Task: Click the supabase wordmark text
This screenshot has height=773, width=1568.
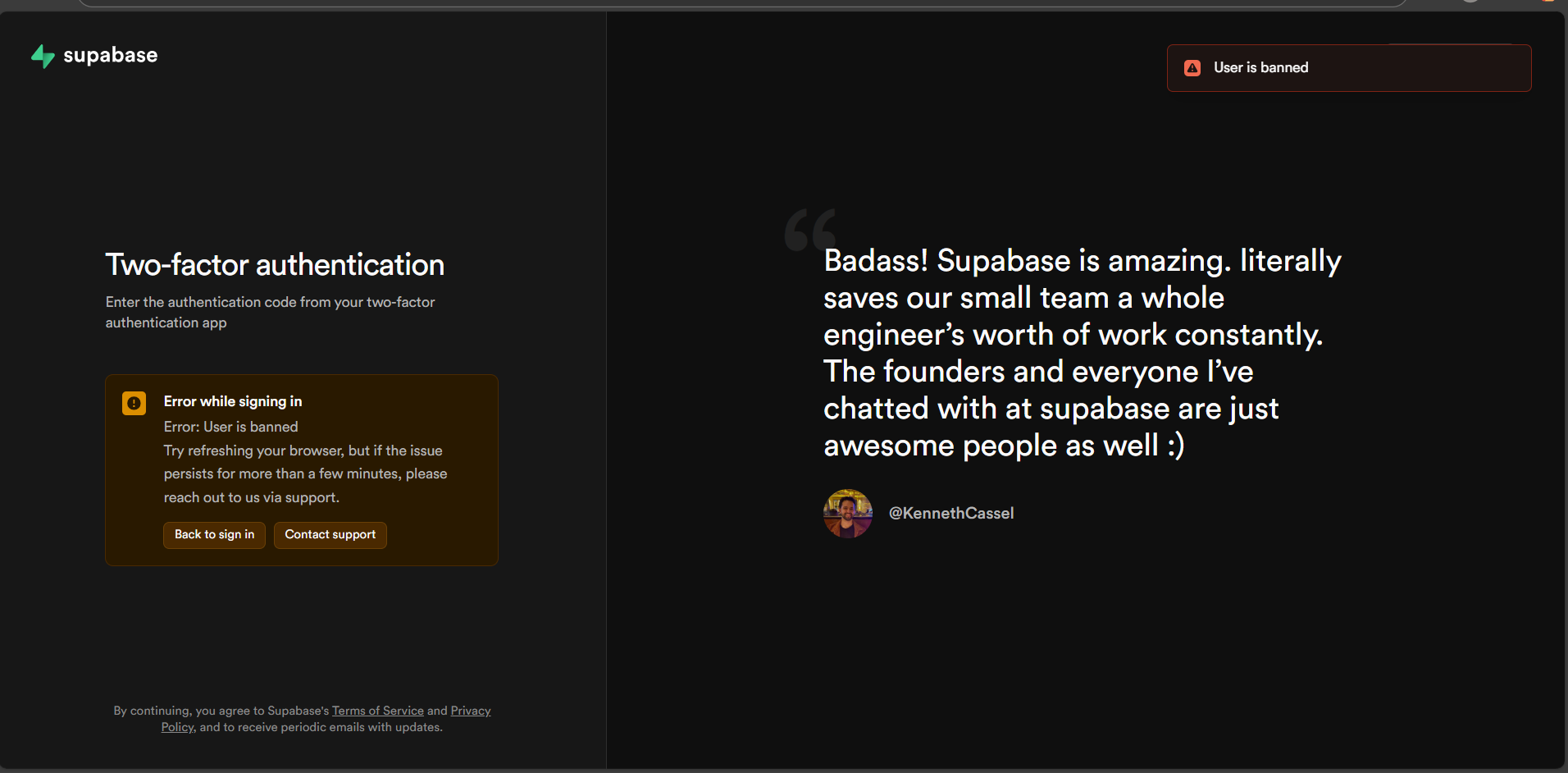Action: coord(110,55)
